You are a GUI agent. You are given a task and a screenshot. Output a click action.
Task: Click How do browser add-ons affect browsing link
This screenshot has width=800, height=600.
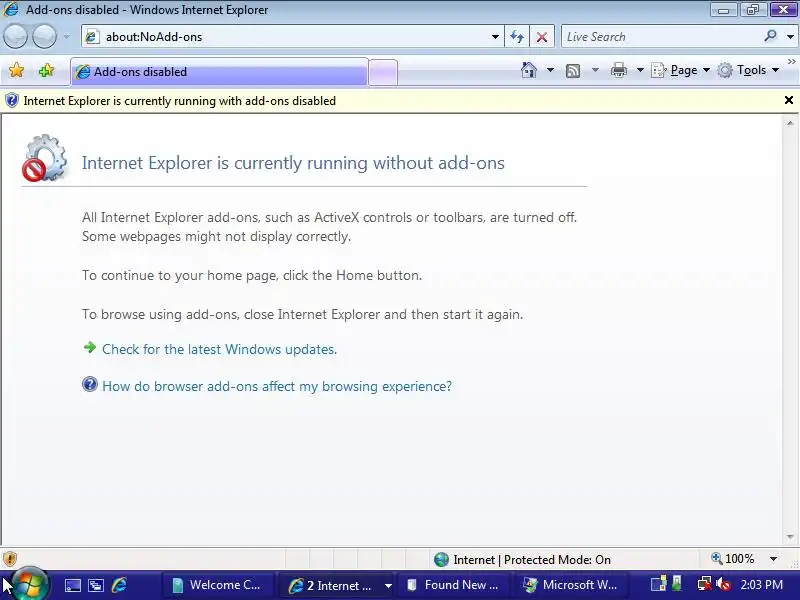tap(277, 386)
